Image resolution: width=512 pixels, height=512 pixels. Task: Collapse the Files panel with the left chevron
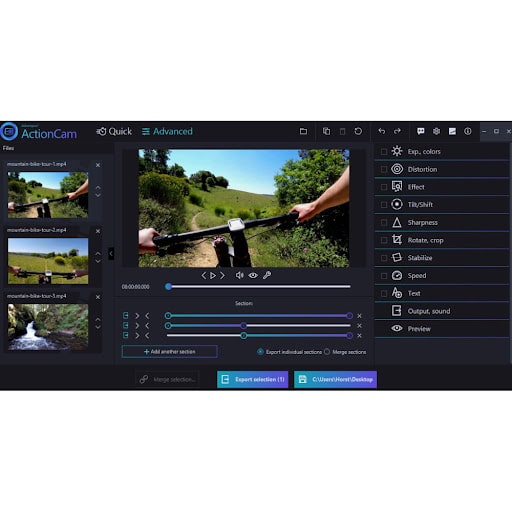(x=111, y=254)
